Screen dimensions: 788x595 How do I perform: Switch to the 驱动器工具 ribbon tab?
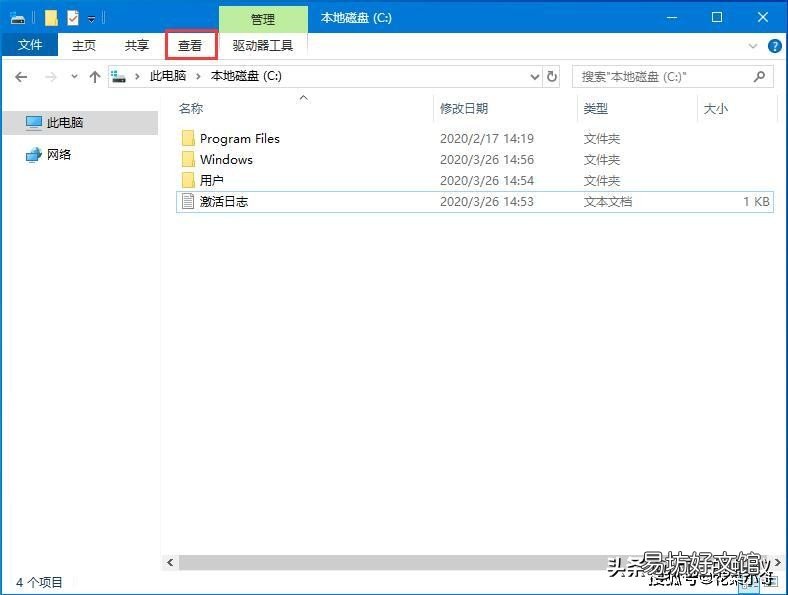[262, 45]
